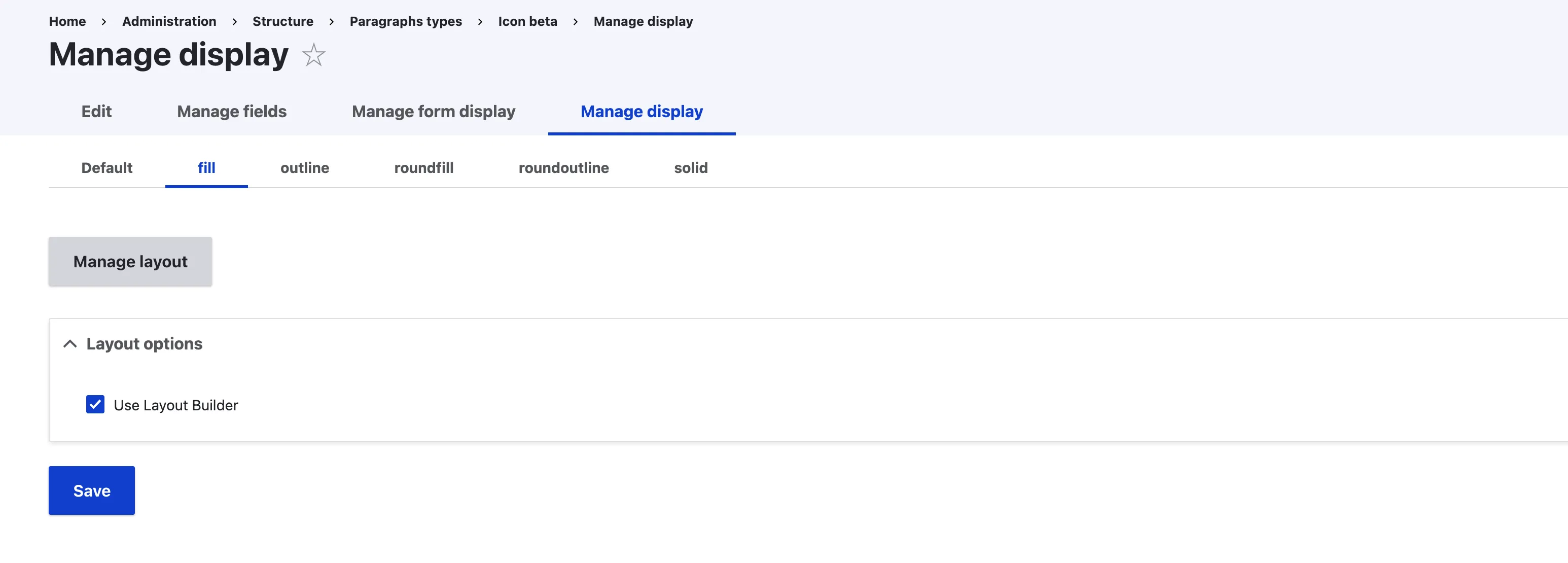Select the fill view mode tab
Screen dimensions: 1568x563
point(206,168)
